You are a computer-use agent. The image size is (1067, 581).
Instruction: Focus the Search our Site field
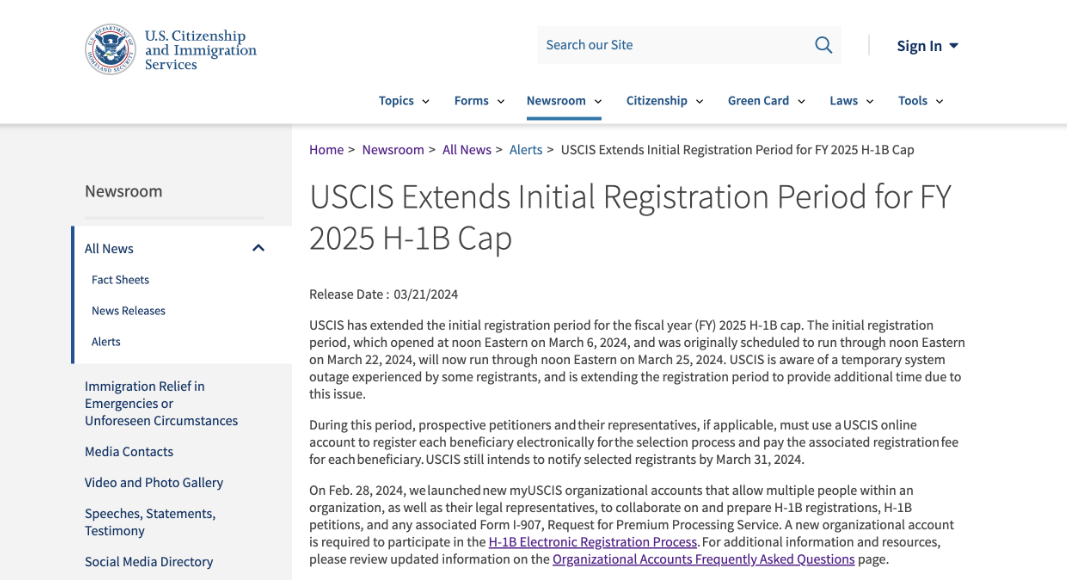coord(689,45)
